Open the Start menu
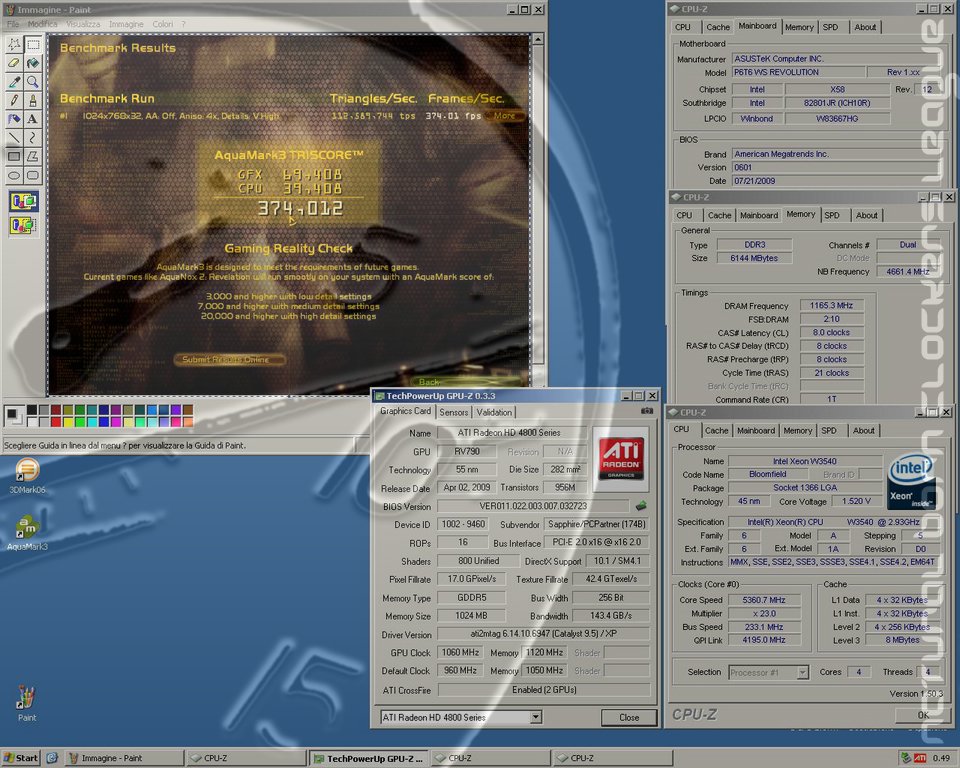Image resolution: width=960 pixels, height=768 pixels. tap(21, 758)
